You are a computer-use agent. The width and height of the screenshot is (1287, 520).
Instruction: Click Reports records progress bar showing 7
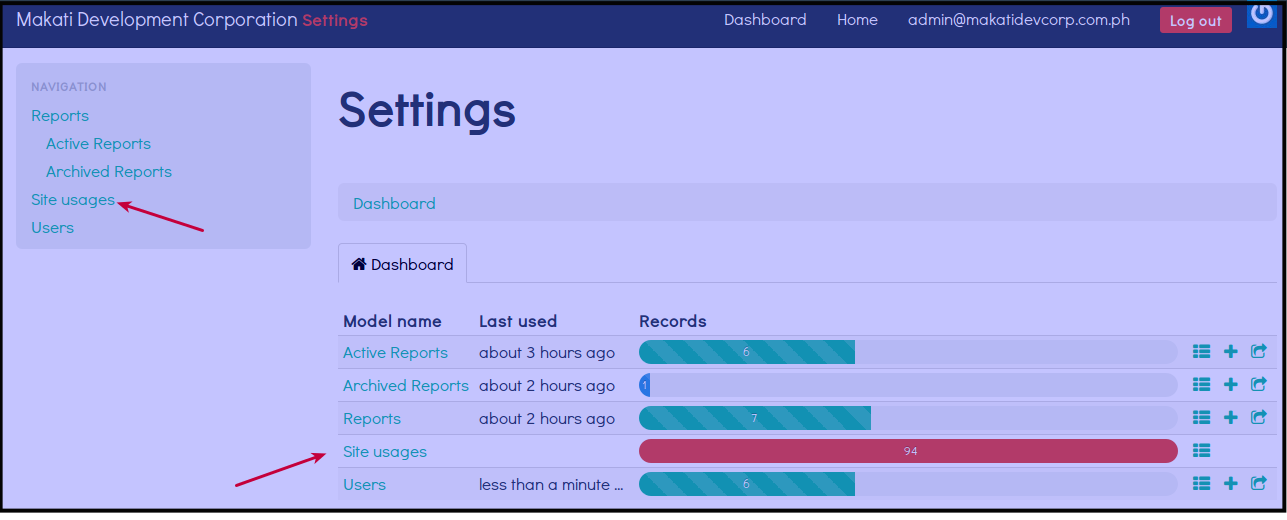pos(908,418)
